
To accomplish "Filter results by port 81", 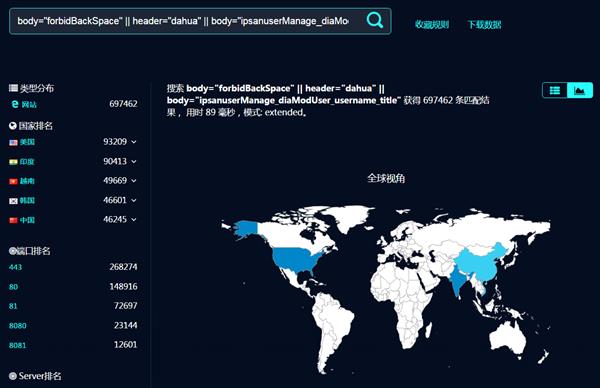I will tap(13, 306).
